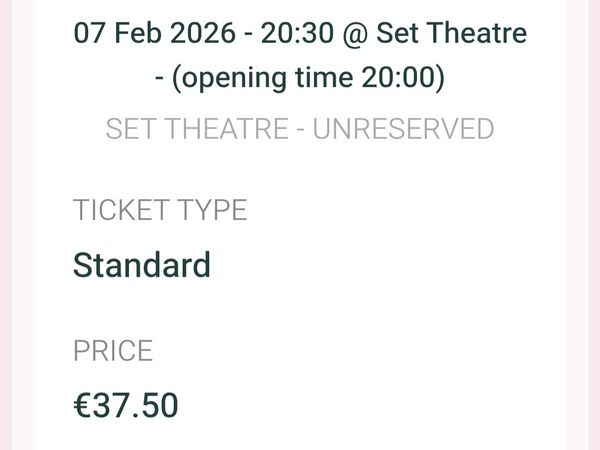
Task: Click the word UNRESERVED in grey subtitle
Action: (404, 129)
